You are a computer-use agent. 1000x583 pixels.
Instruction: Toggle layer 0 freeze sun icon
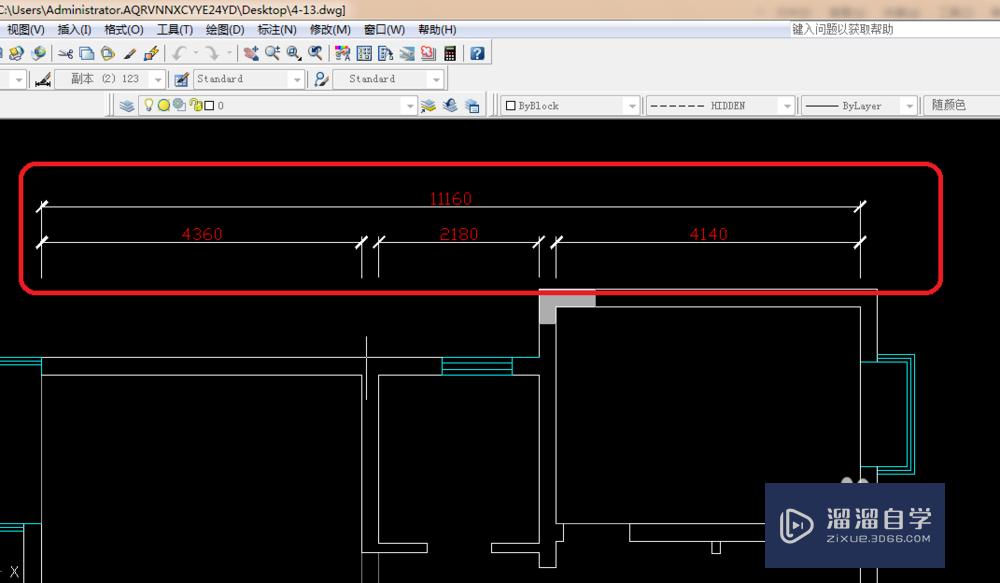tap(164, 105)
